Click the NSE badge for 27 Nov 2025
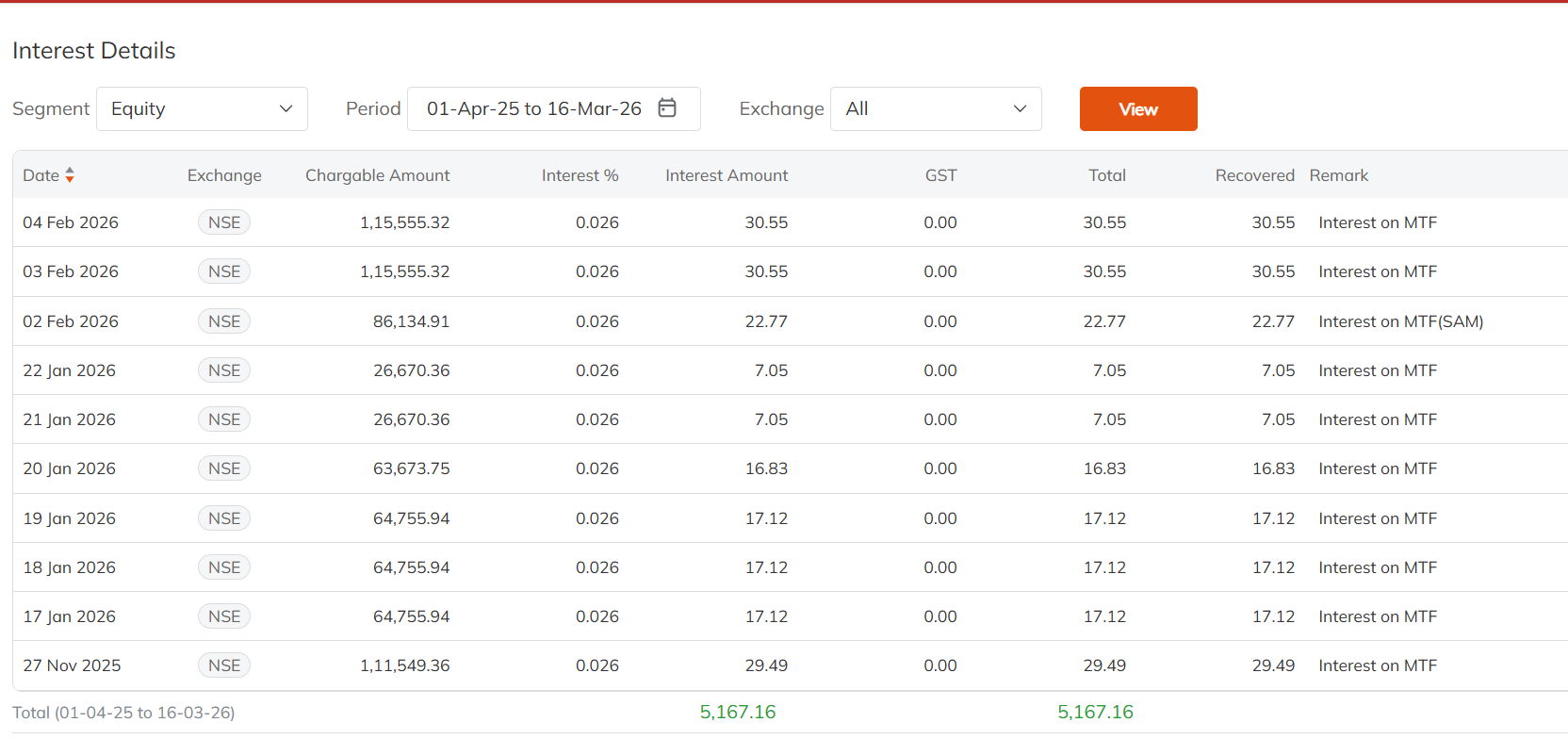 tap(224, 665)
